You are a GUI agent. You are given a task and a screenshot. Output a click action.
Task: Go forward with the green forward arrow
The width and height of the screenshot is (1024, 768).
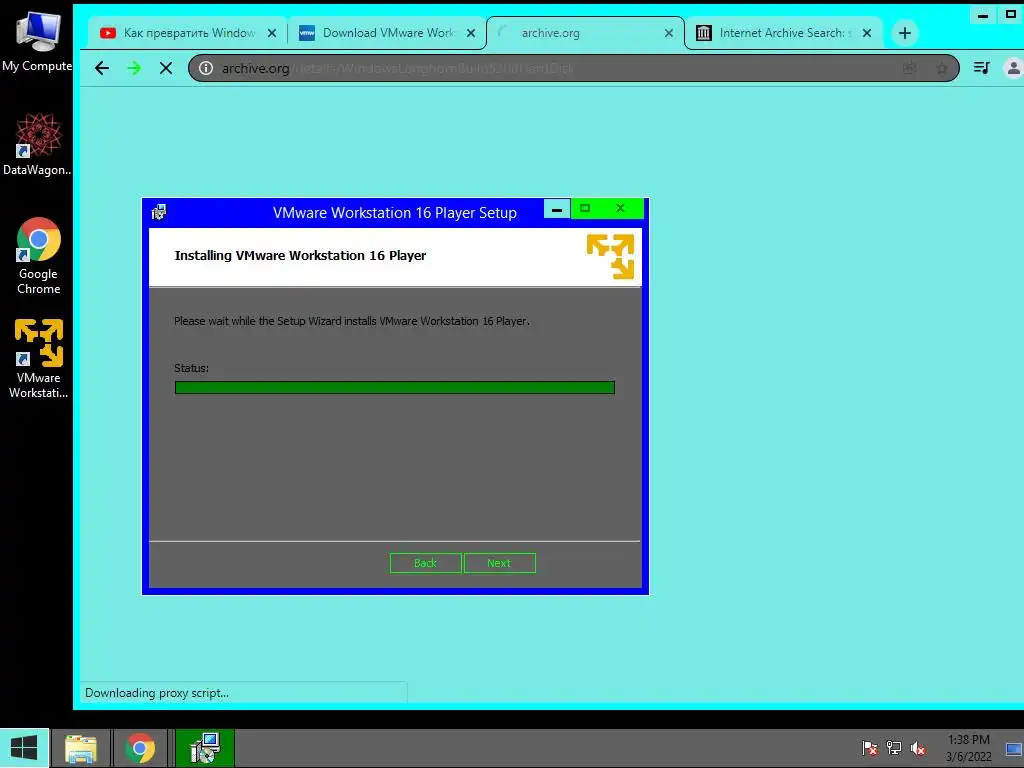point(134,68)
